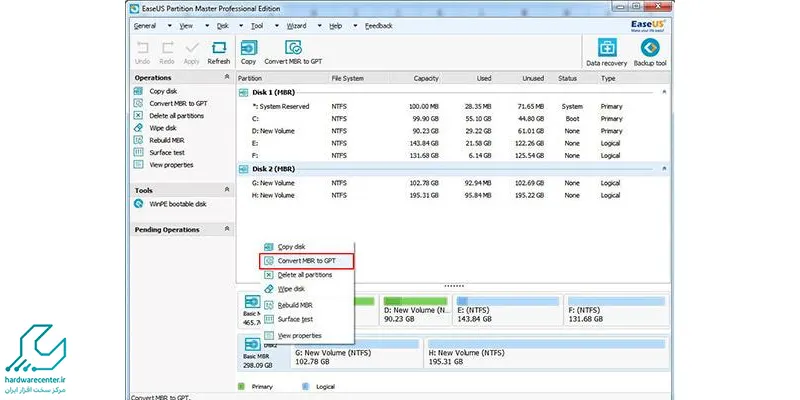The image size is (800, 400).
Task: Click Convert MBR to GPT toolbar icon
Action: coord(293,47)
